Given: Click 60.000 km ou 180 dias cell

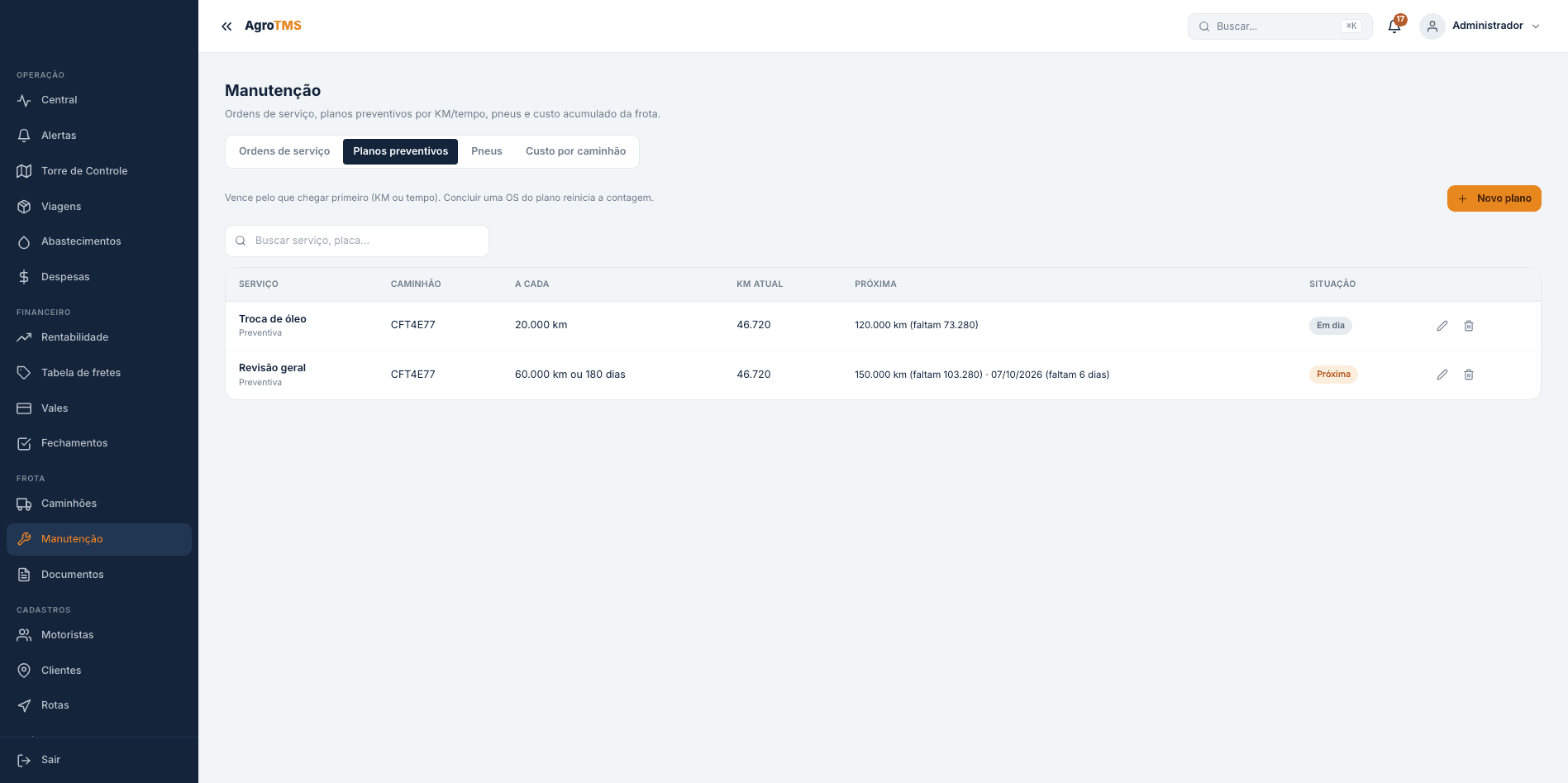Looking at the screenshot, I should click(x=570, y=375).
